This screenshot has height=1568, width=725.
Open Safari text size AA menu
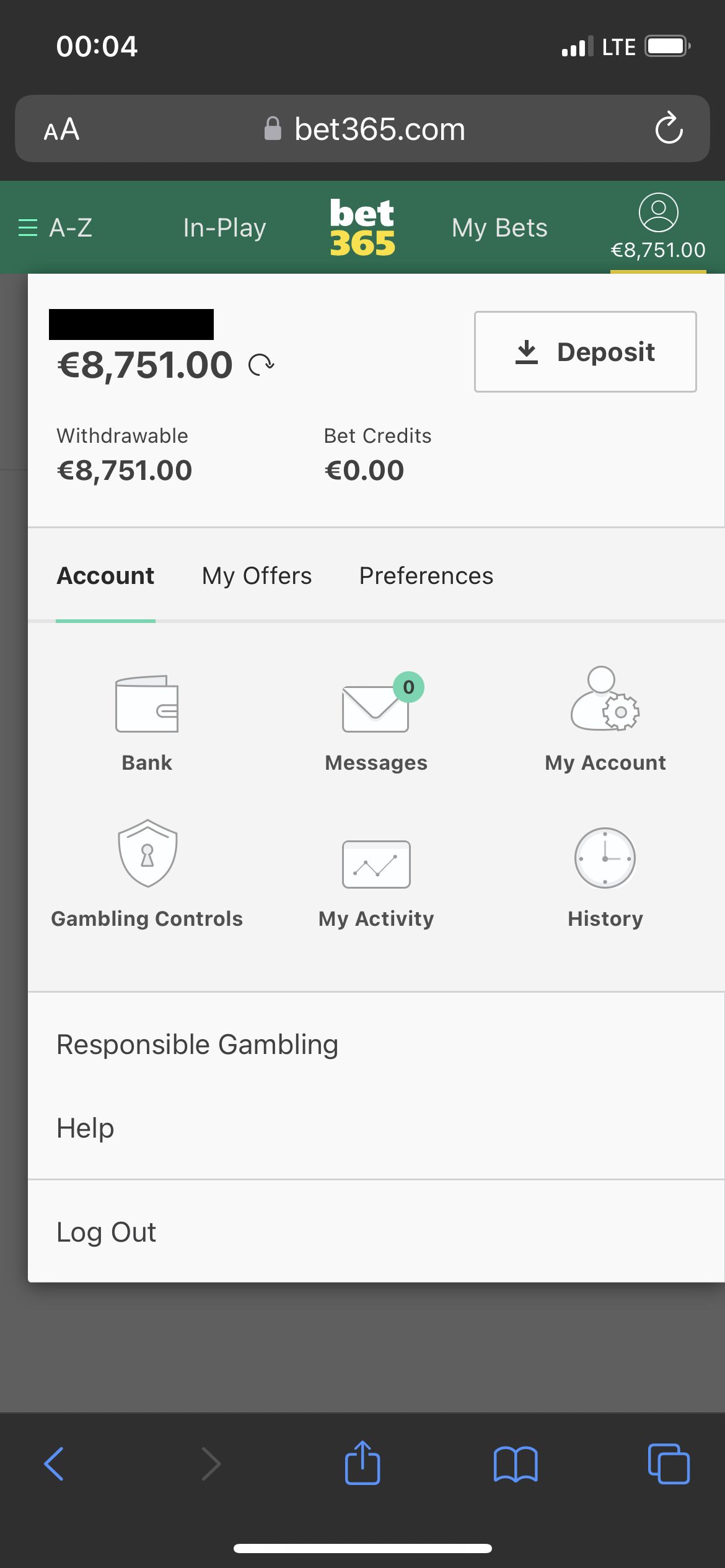[61, 129]
